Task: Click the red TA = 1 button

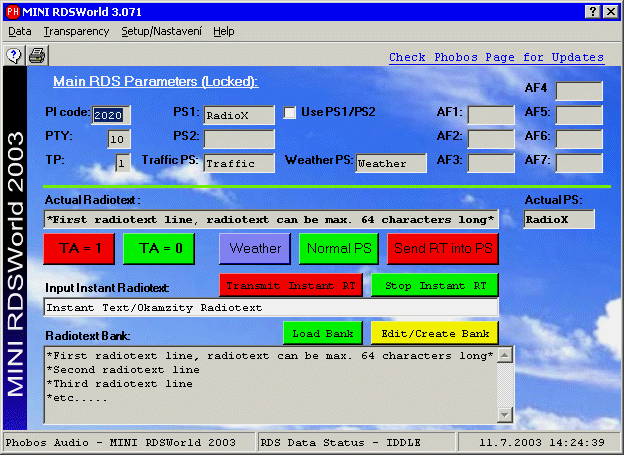Action: coord(79,249)
